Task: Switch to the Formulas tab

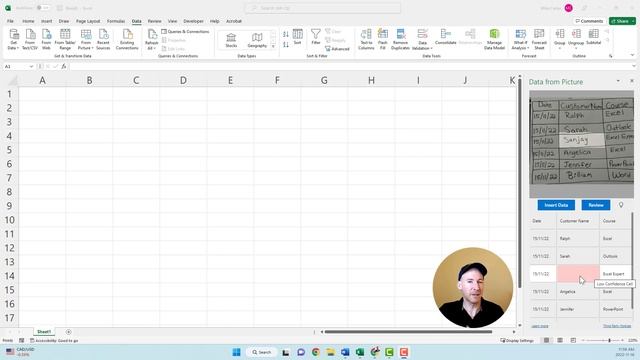Action: tap(116, 21)
